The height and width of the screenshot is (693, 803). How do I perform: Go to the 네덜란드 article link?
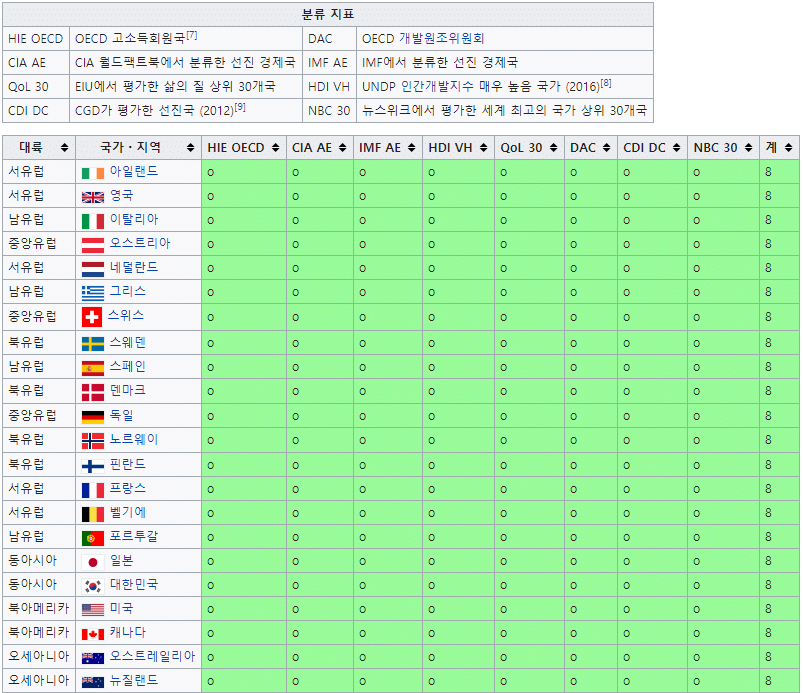134,267
